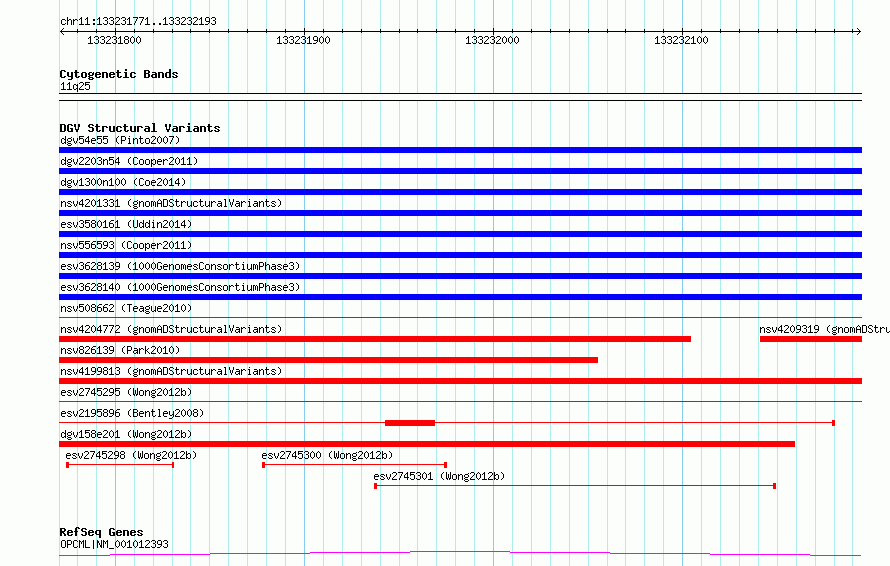Open the esv2745298 (Wong2012b) variant label
The image size is (890, 566).
coord(131,455)
